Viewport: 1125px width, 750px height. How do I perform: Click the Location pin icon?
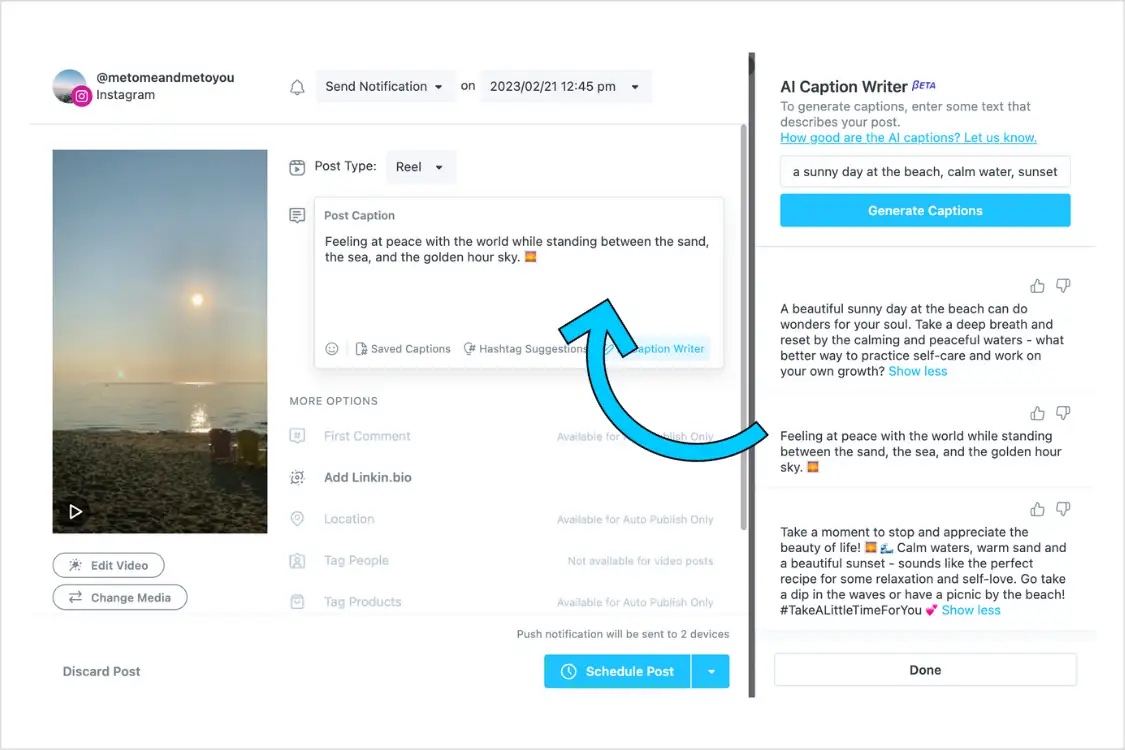(297, 519)
